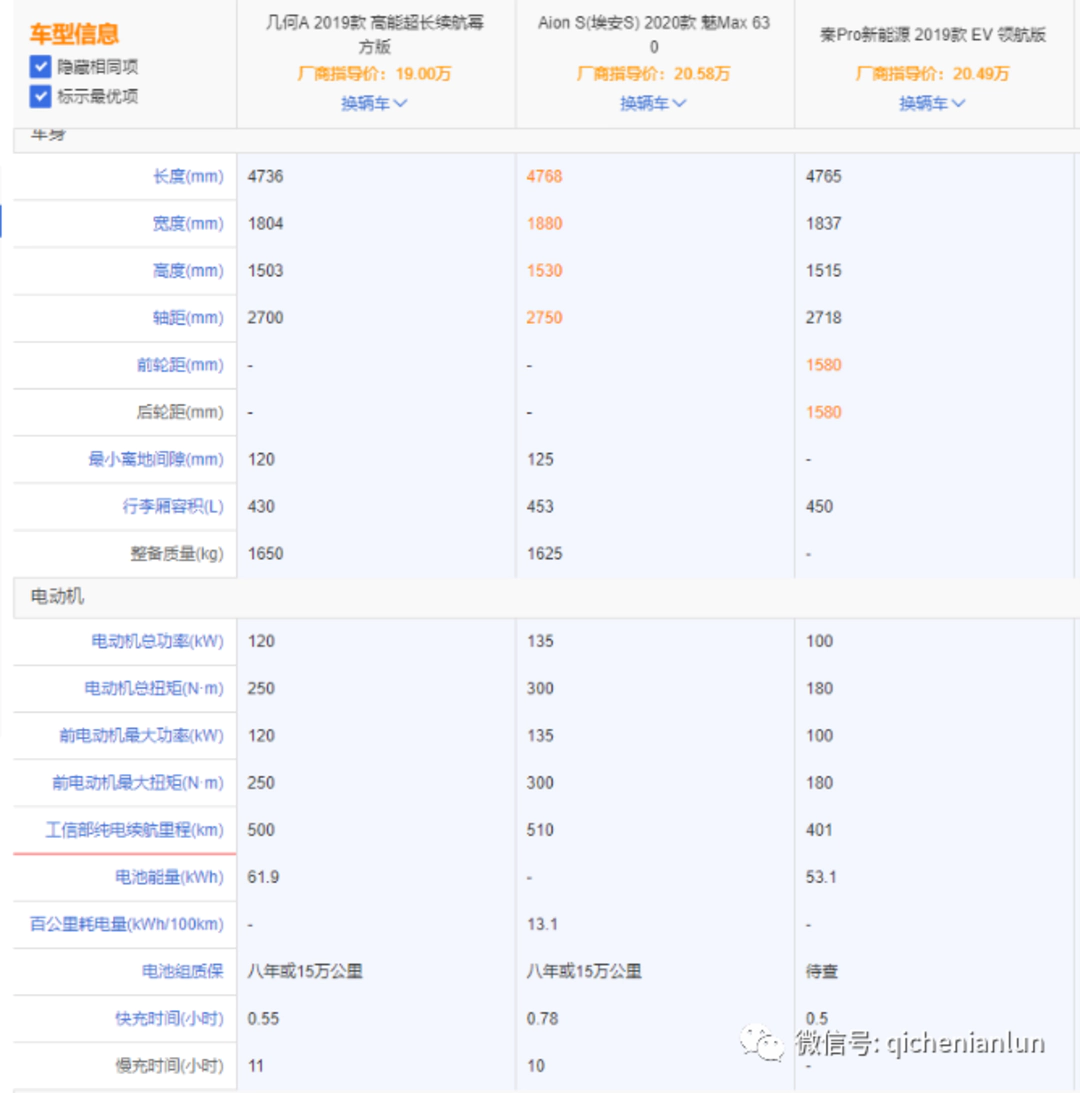
Task: Click the 快充时间(小时) parameter link
Action: [x=168, y=1019]
